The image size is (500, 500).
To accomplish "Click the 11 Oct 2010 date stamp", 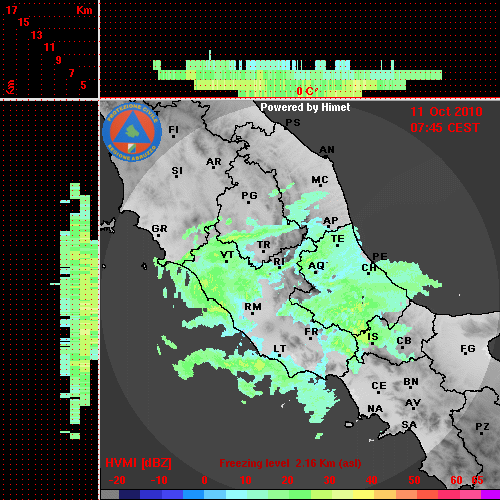I will pos(446,112).
